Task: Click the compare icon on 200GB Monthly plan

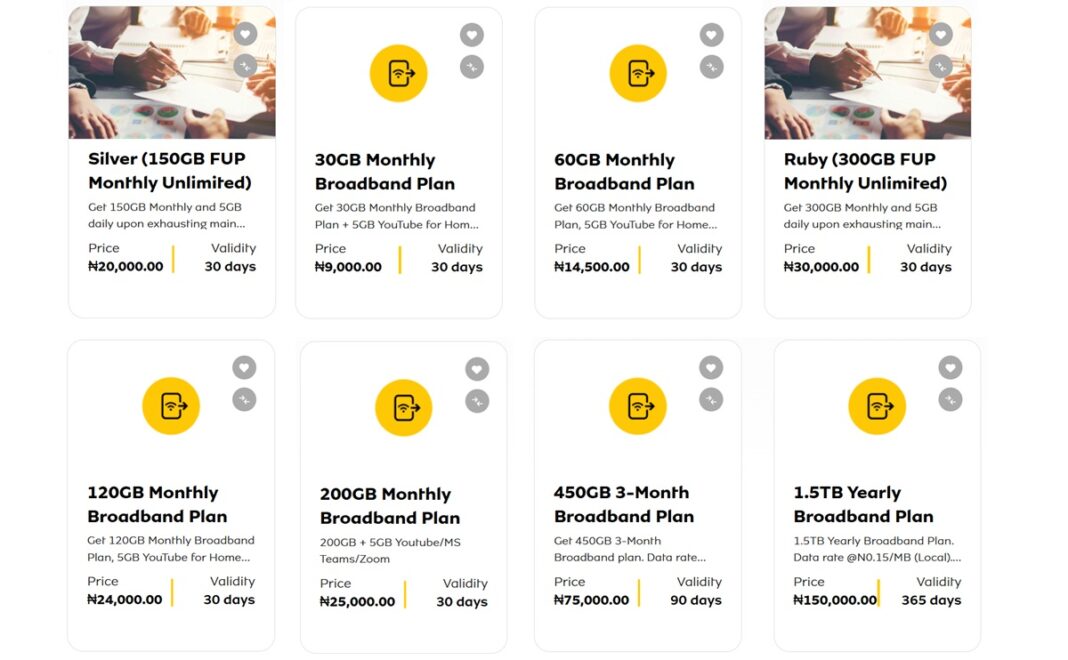Action: (477, 399)
